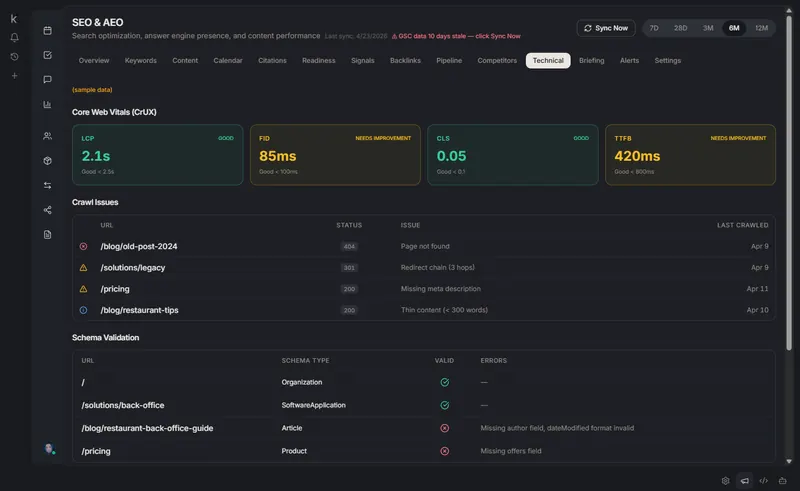This screenshot has height=491, width=800.
Task: Switch to the Readiness tab
Action: [318, 60]
